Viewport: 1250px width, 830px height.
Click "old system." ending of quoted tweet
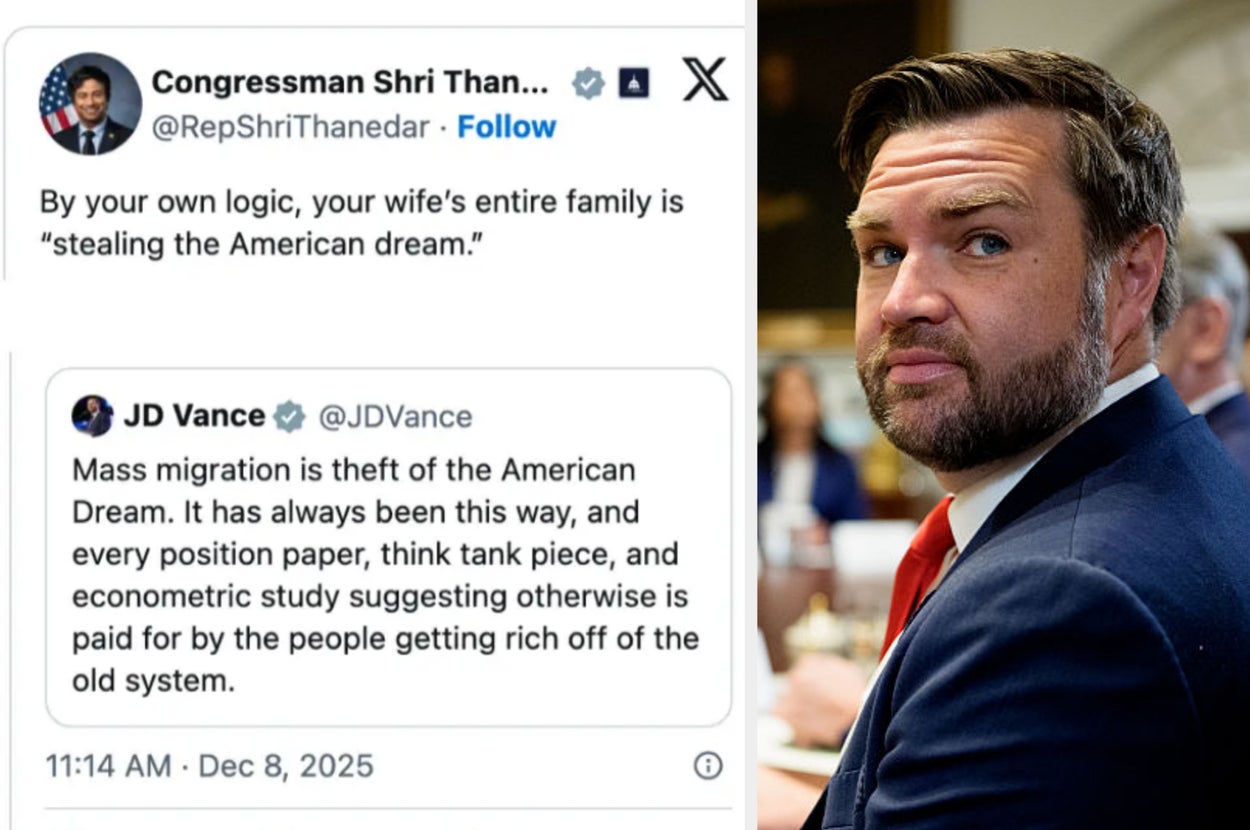point(152,681)
